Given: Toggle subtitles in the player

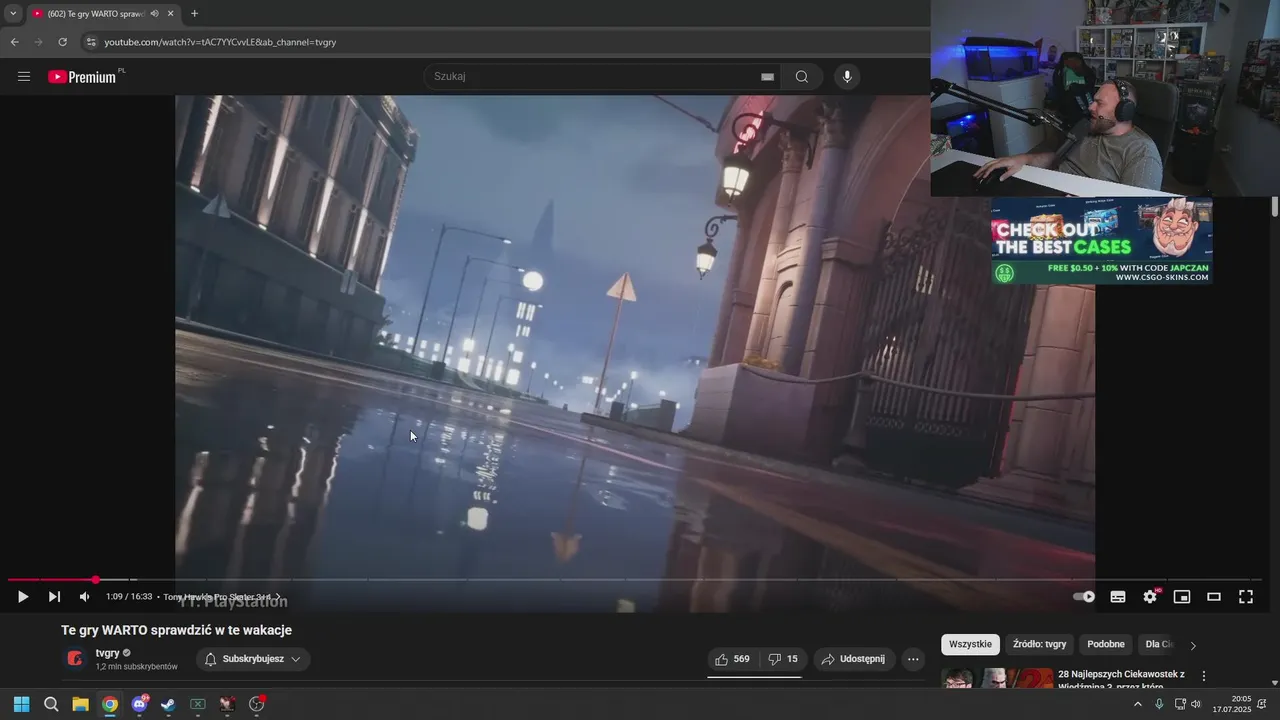Looking at the screenshot, I should tap(1118, 597).
